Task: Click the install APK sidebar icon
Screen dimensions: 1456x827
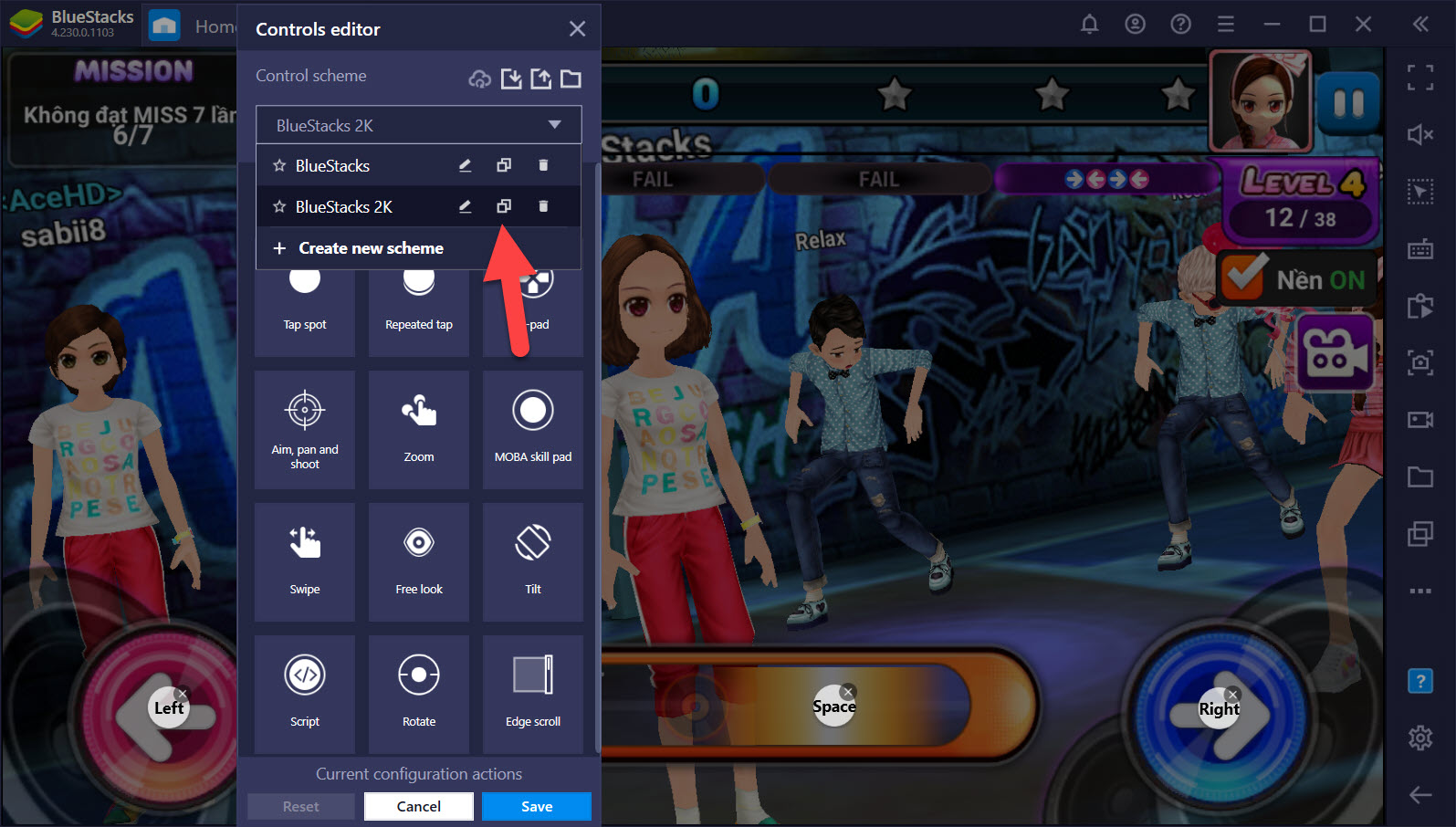Action: point(1419,306)
